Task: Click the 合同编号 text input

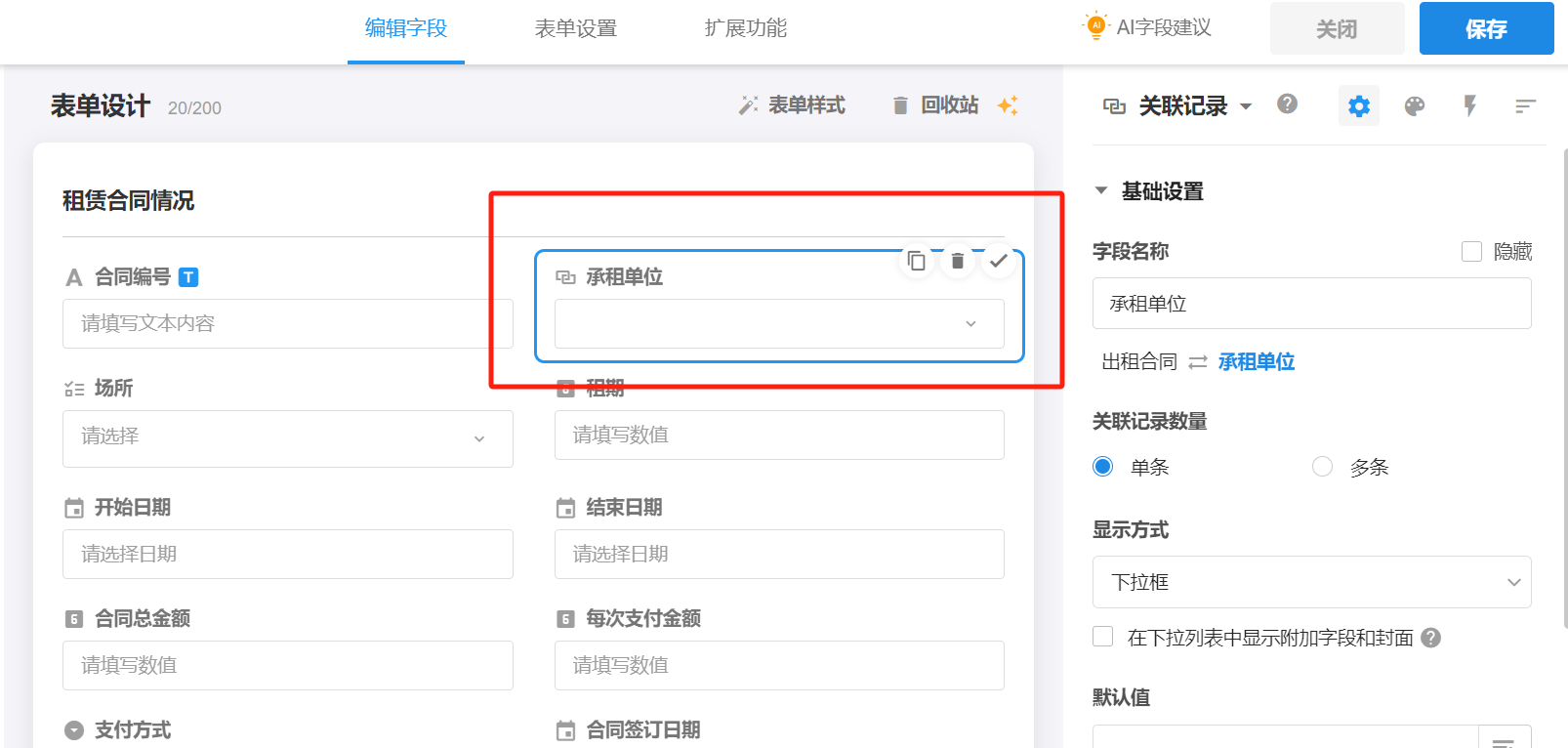Action: pos(287,323)
